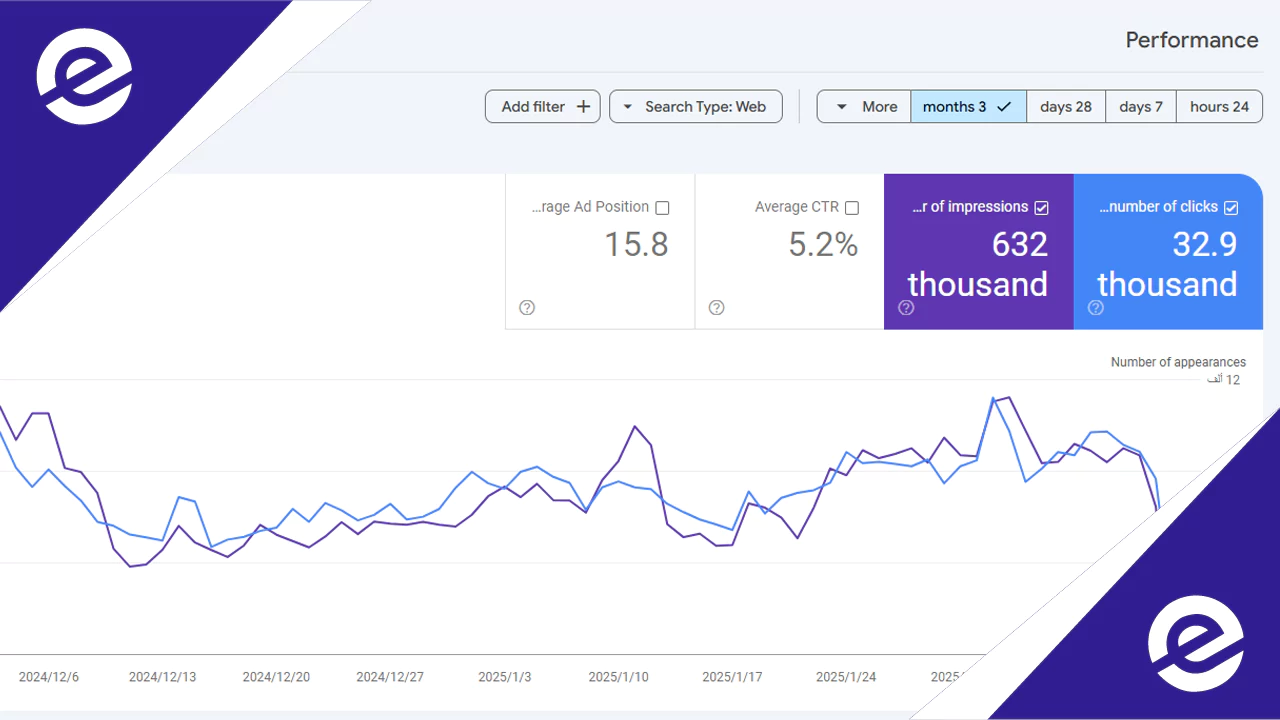Click the 5.2% CTR value
1280x720 pixels.
[823, 245]
